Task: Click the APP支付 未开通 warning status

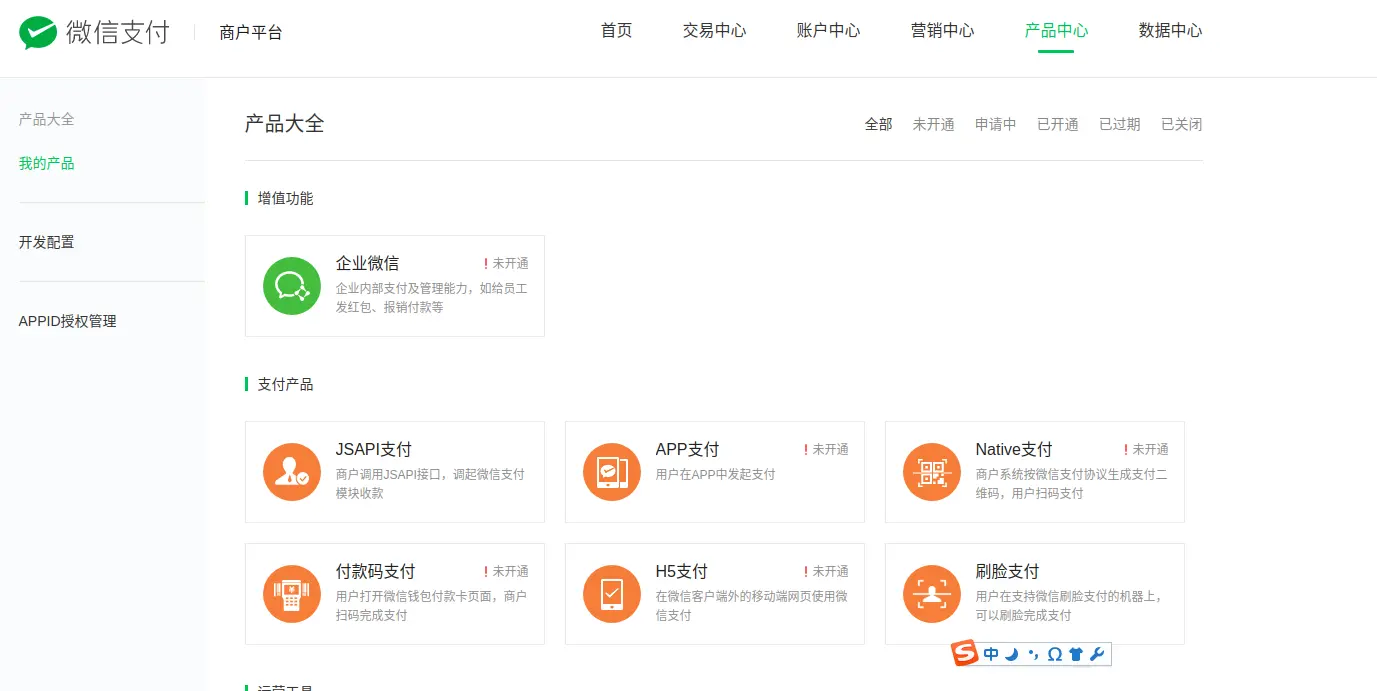Action: click(x=826, y=450)
